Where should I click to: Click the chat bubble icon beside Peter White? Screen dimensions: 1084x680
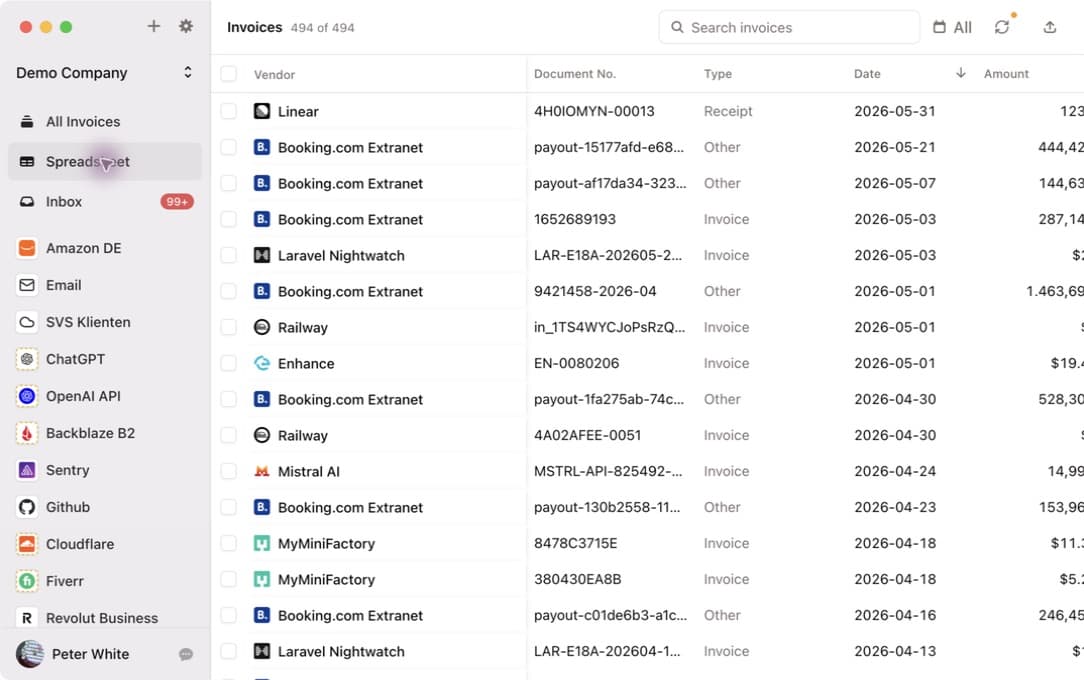[186, 654]
